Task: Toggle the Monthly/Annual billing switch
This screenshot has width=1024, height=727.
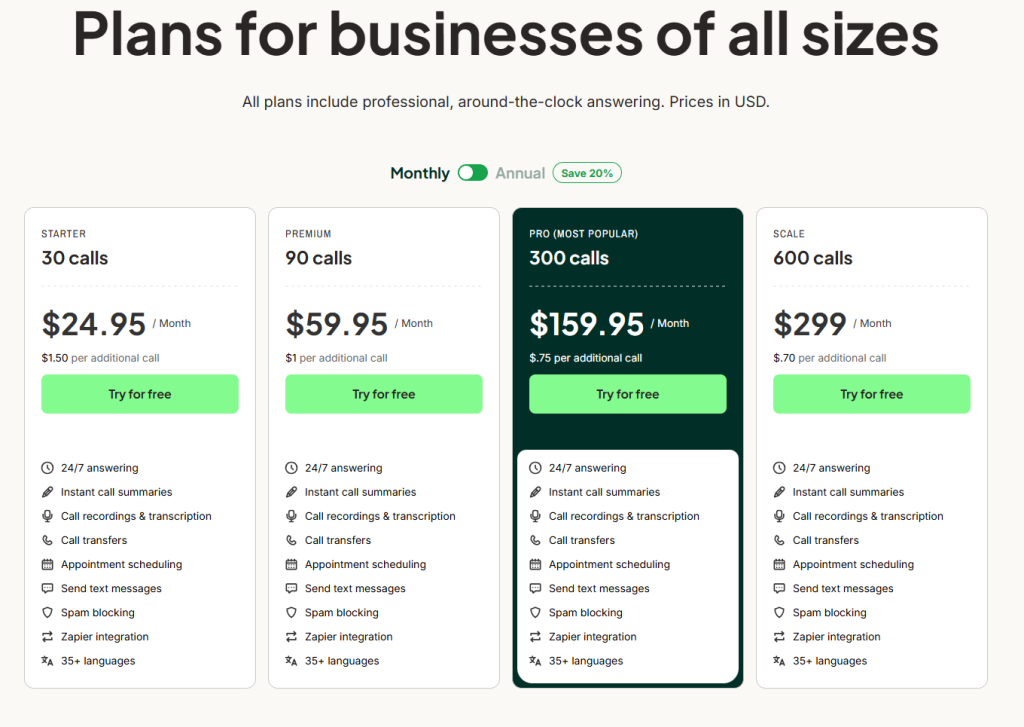Action: (x=472, y=173)
